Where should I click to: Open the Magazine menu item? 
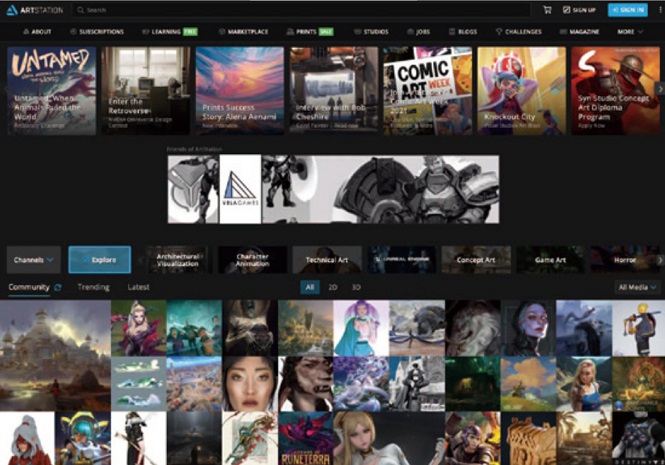(x=580, y=31)
